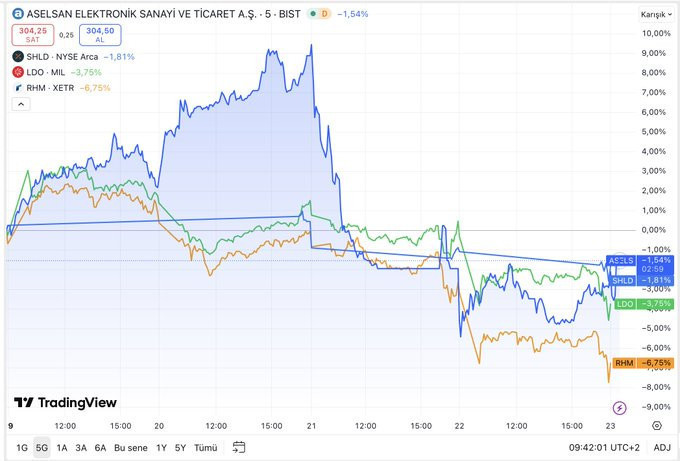Select the Bu sene range tab
Viewport: 680px width, 461px height.
pos(131,447)
